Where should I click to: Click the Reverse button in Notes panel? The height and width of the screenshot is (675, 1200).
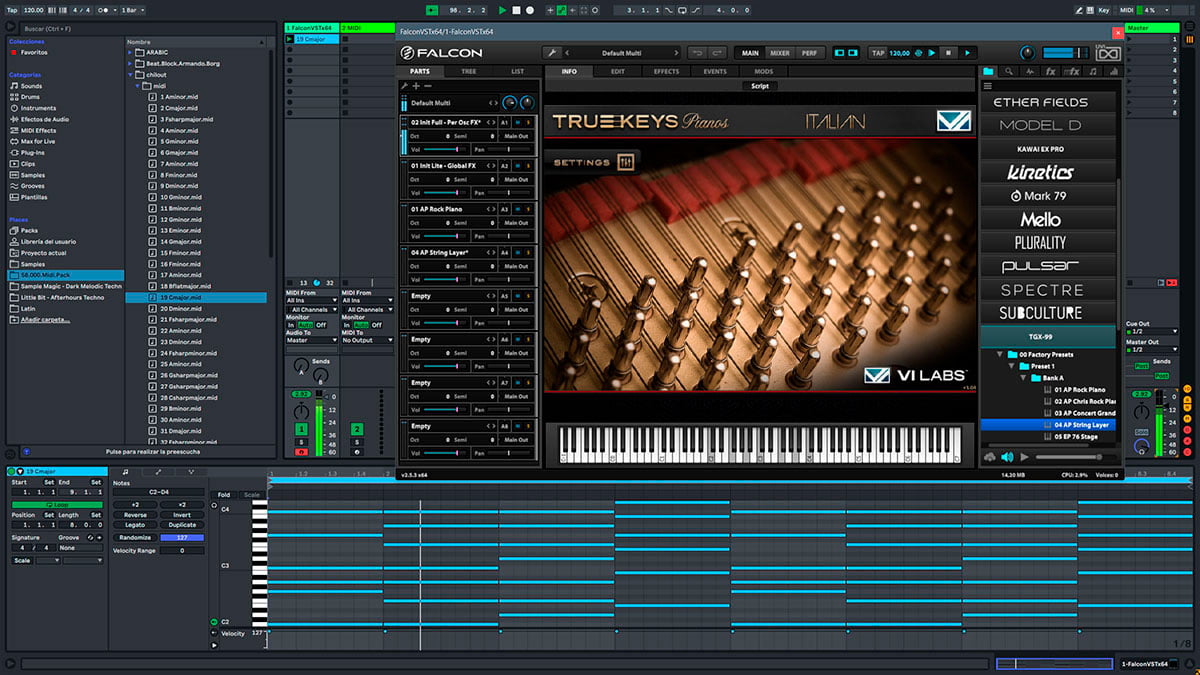point(135,515)
